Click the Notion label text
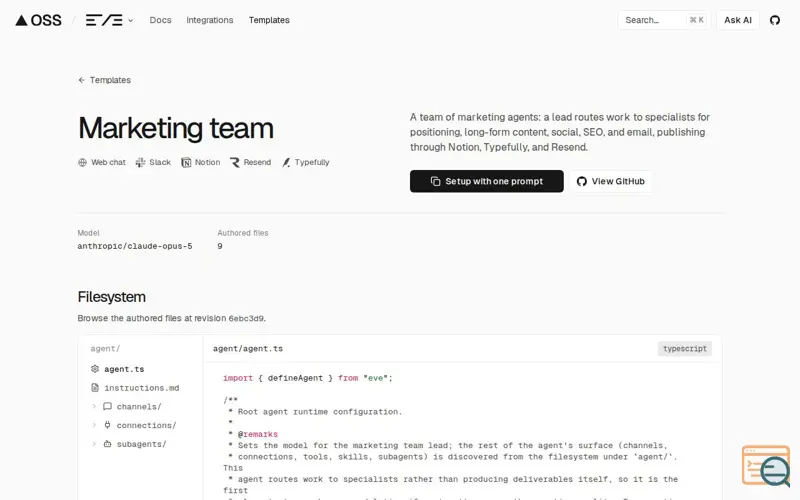Screen dimensions: 800x500 207,162
